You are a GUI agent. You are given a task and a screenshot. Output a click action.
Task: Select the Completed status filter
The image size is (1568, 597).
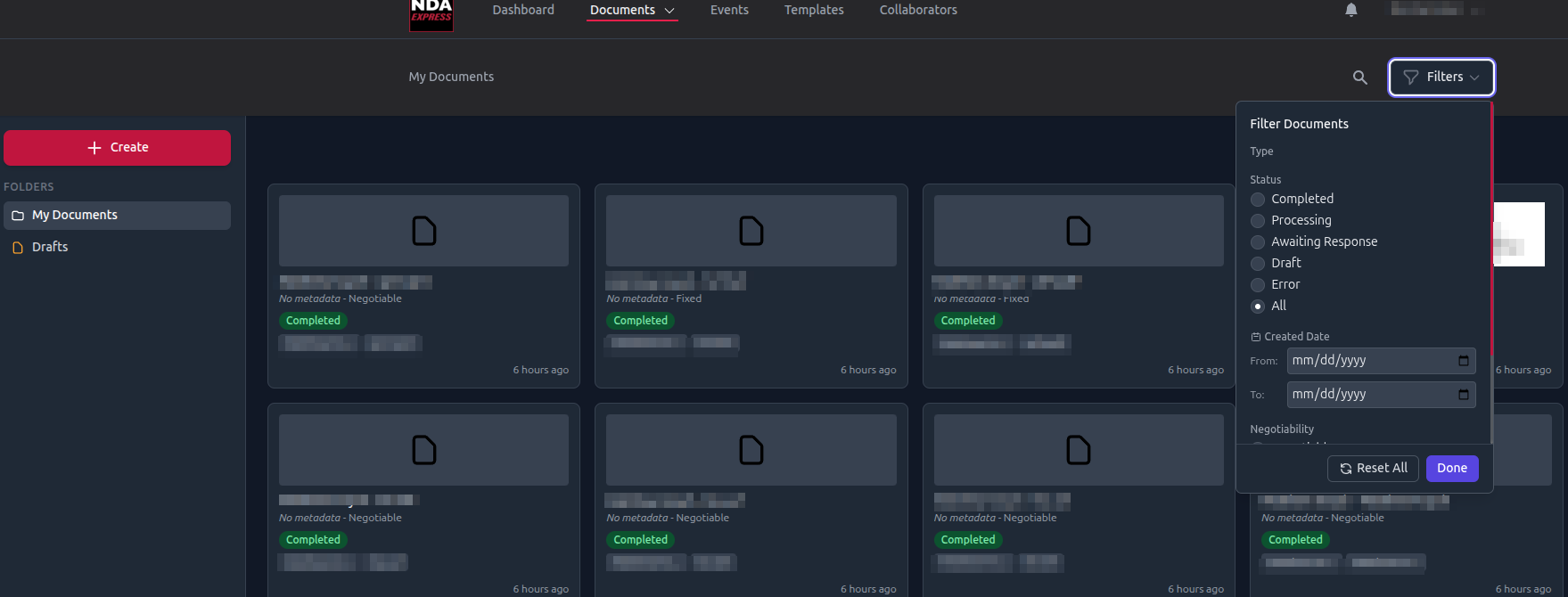tap(1258, 200)
